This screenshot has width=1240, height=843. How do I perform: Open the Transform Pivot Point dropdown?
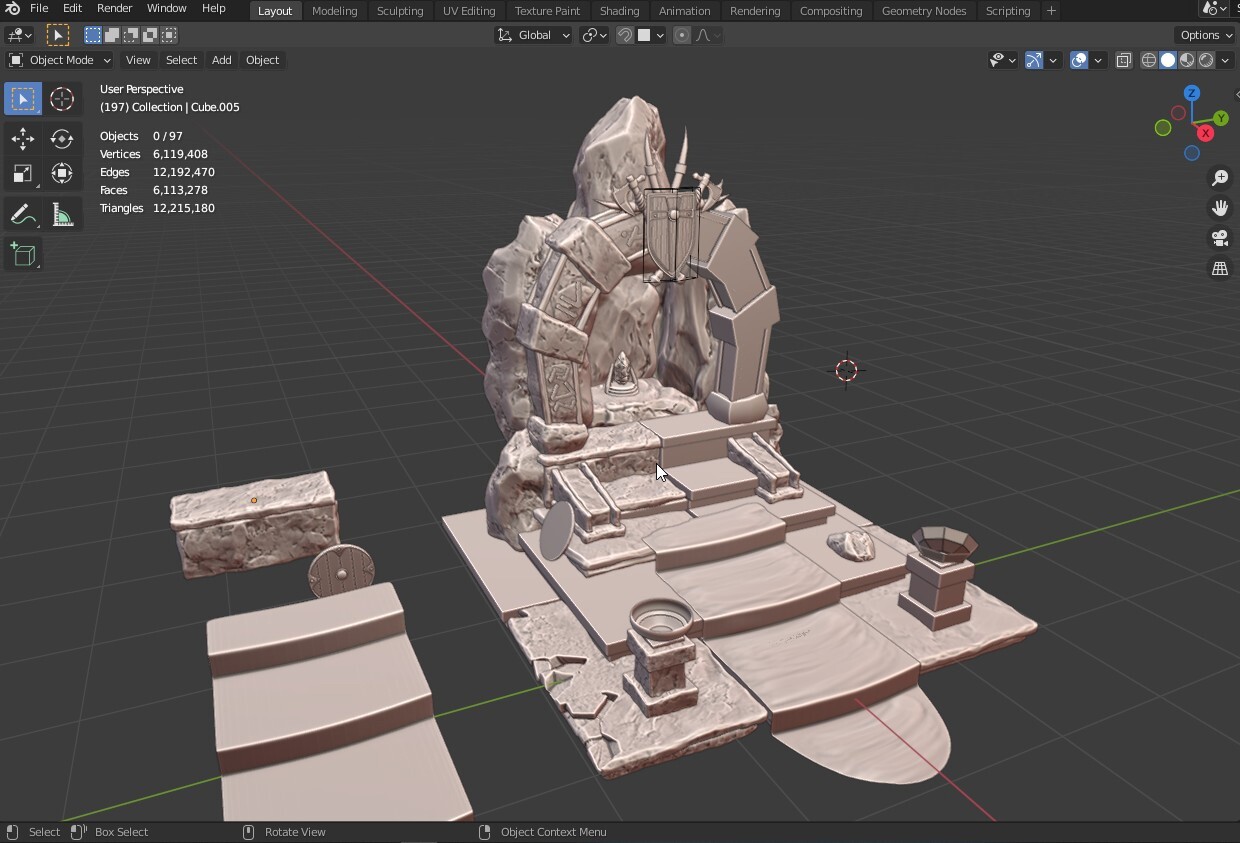click(593, 35)
